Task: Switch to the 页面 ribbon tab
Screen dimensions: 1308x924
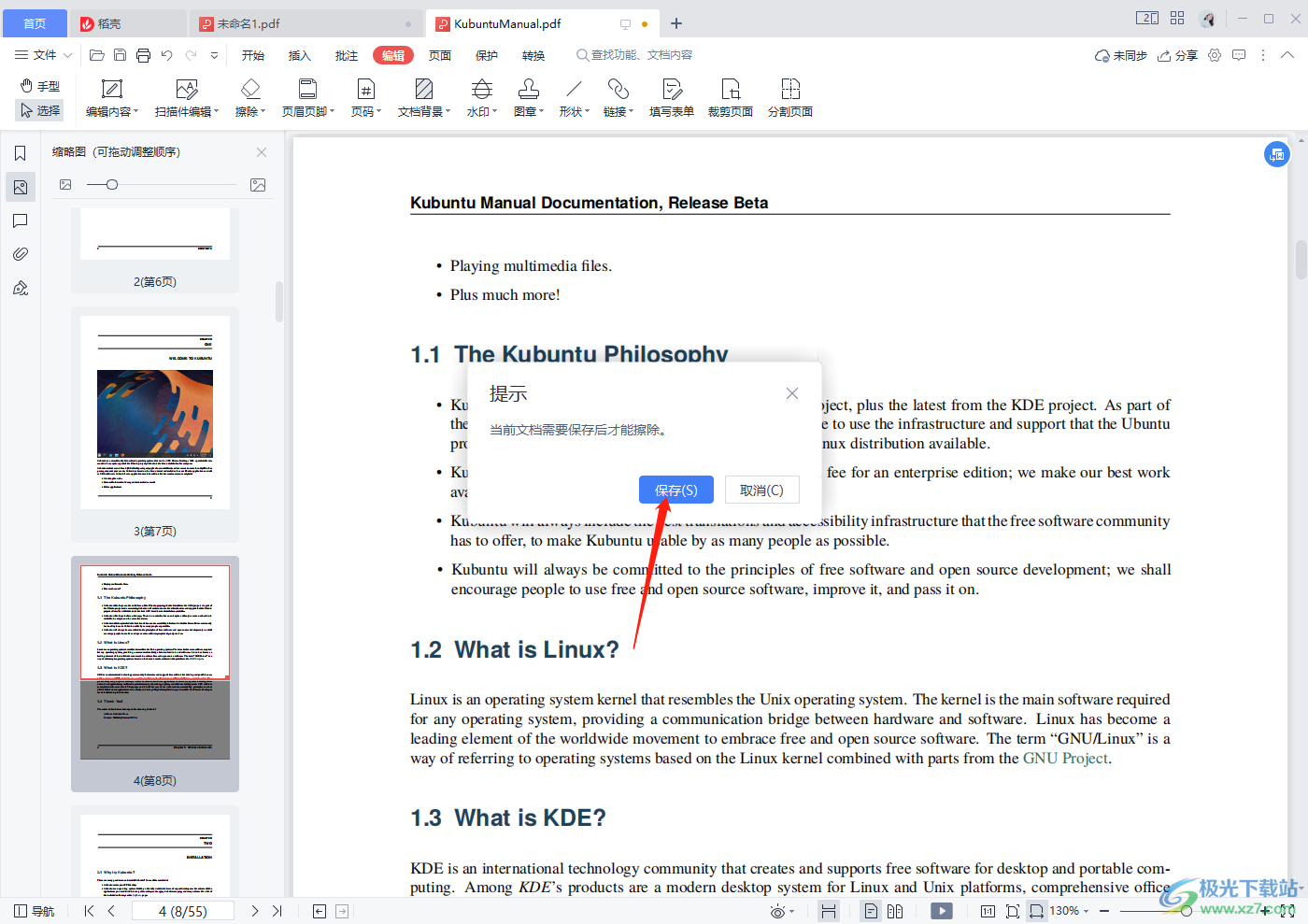Action: click(x=440, y=55)
